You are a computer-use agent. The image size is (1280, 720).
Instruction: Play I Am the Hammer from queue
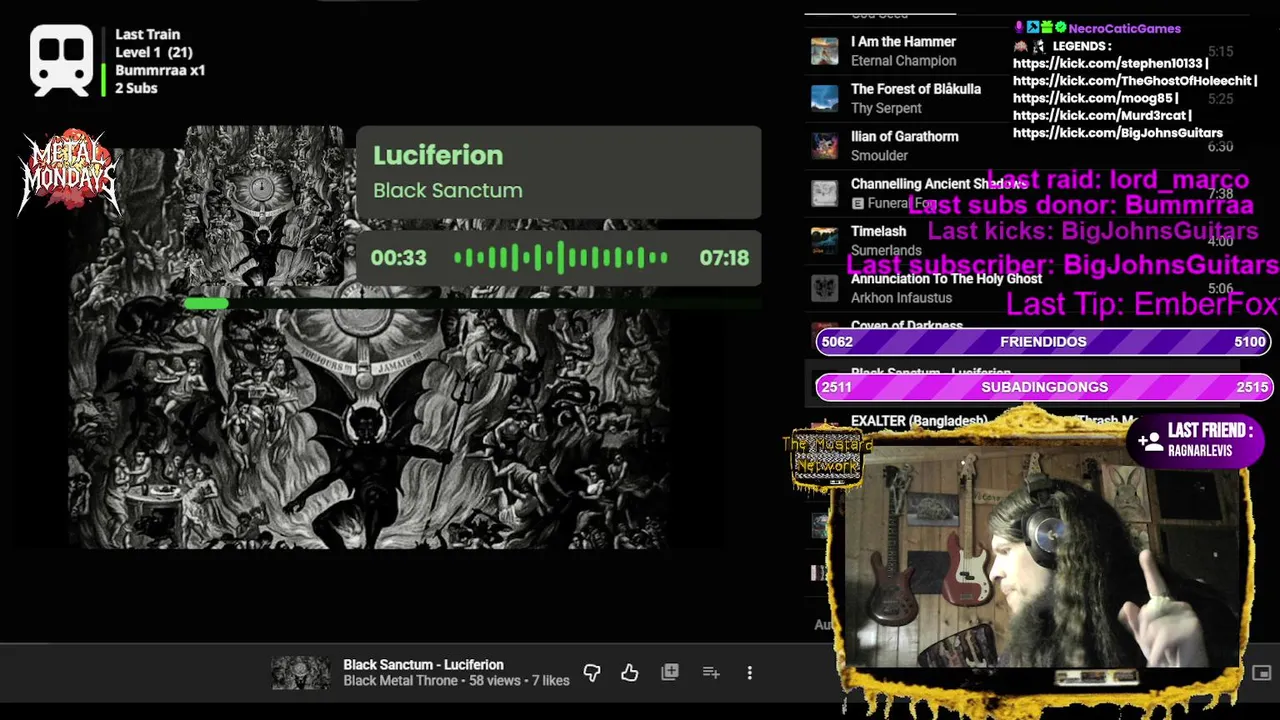[x=903, y=42]
